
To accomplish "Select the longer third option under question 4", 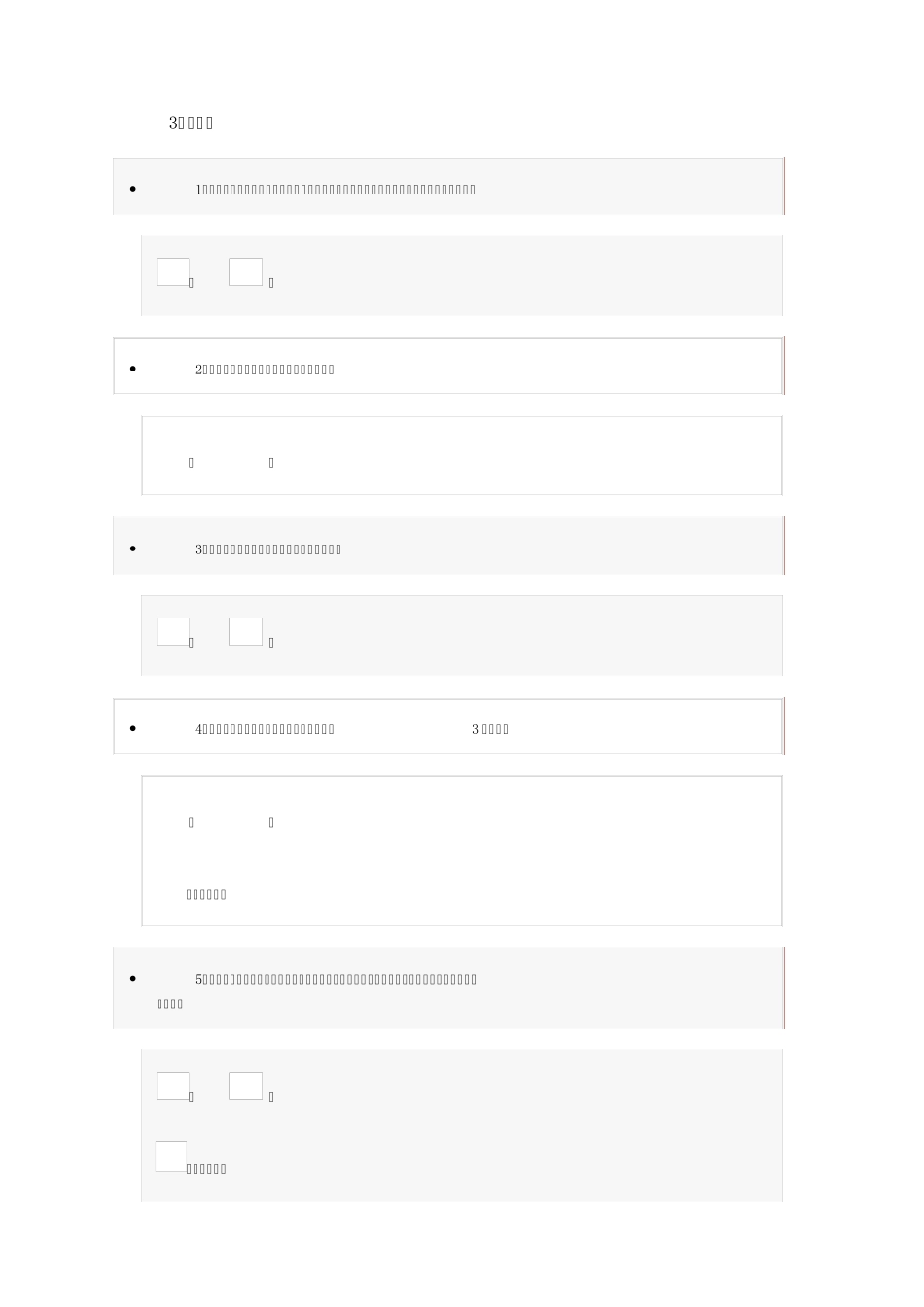I will tap(206, 895).
